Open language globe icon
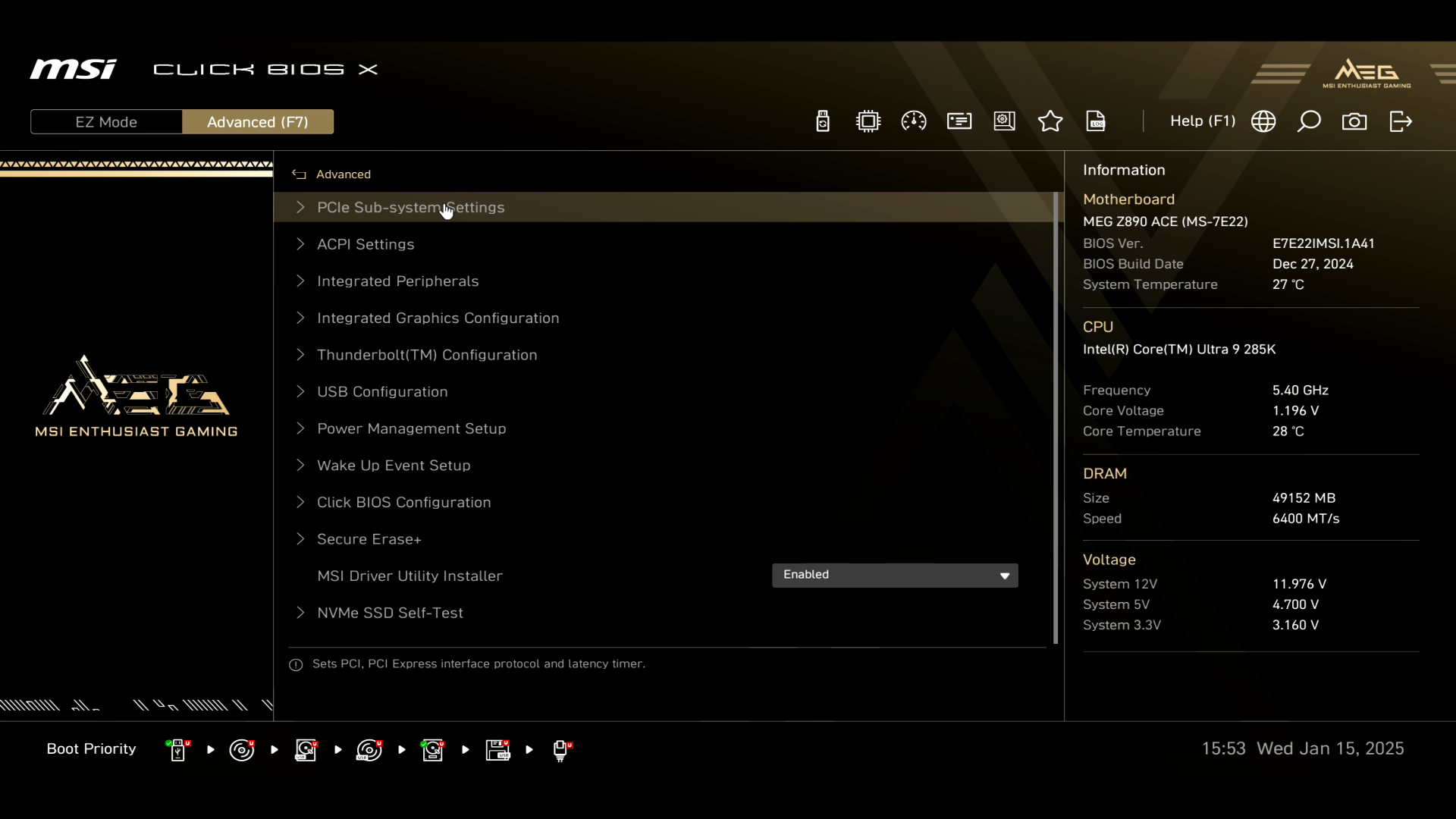The image size is (1456, 819). 1263,121
